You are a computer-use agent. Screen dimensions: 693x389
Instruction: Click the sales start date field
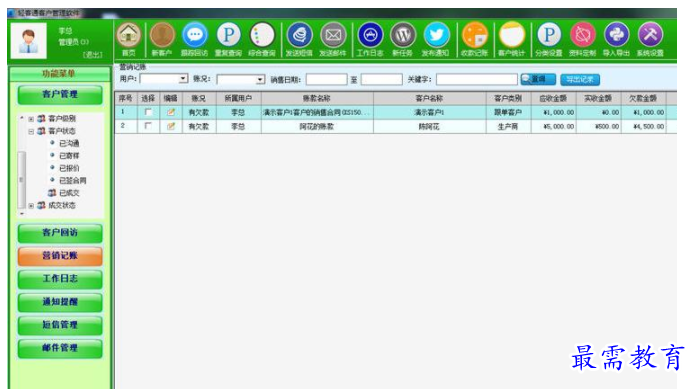click(327, 80)
